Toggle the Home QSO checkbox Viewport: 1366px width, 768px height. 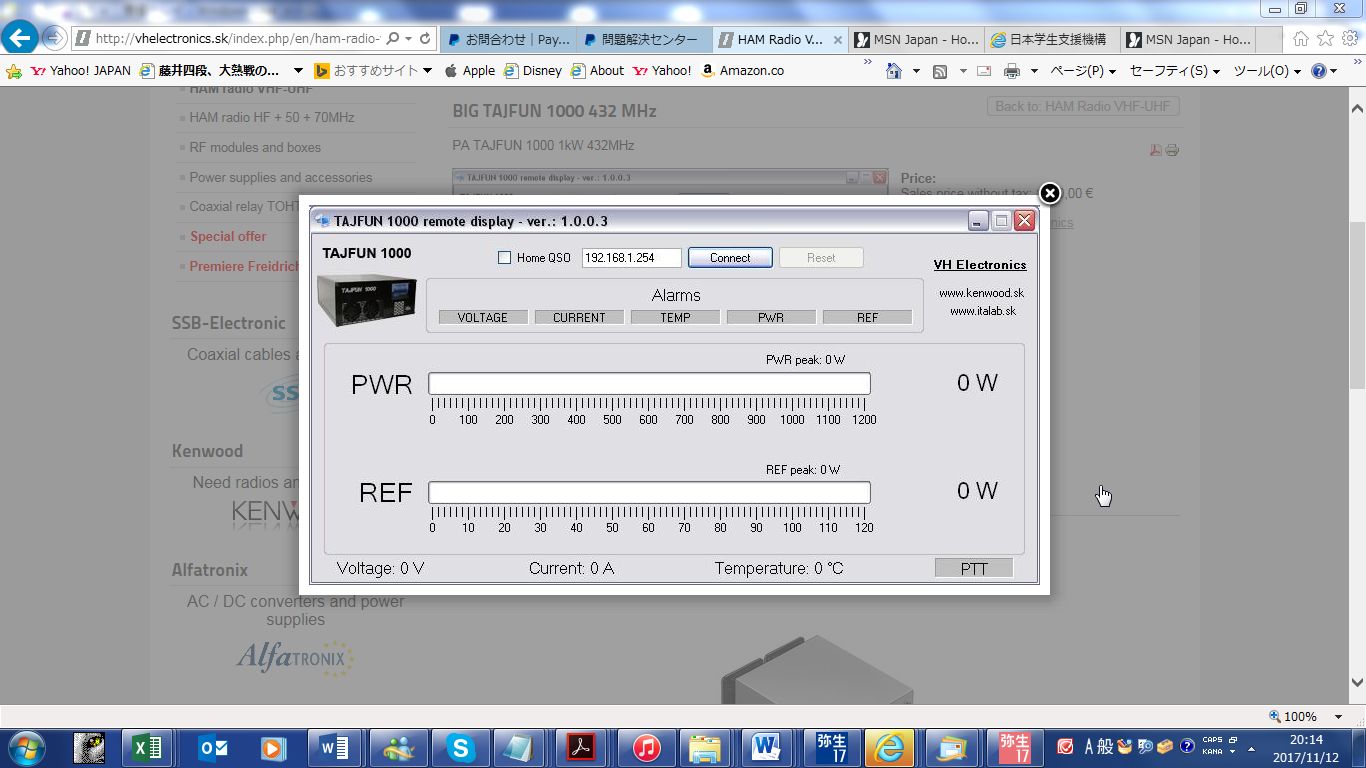click(x=504, y=258)
